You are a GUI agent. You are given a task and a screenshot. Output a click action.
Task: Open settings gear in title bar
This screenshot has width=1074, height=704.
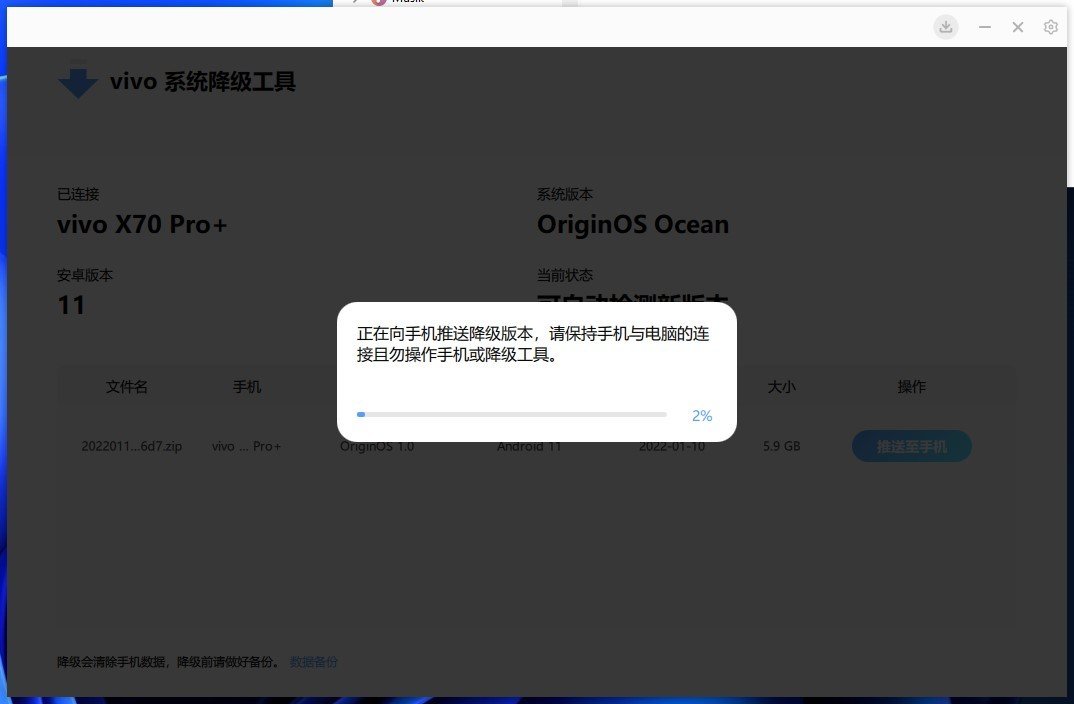click(1051, 27)
